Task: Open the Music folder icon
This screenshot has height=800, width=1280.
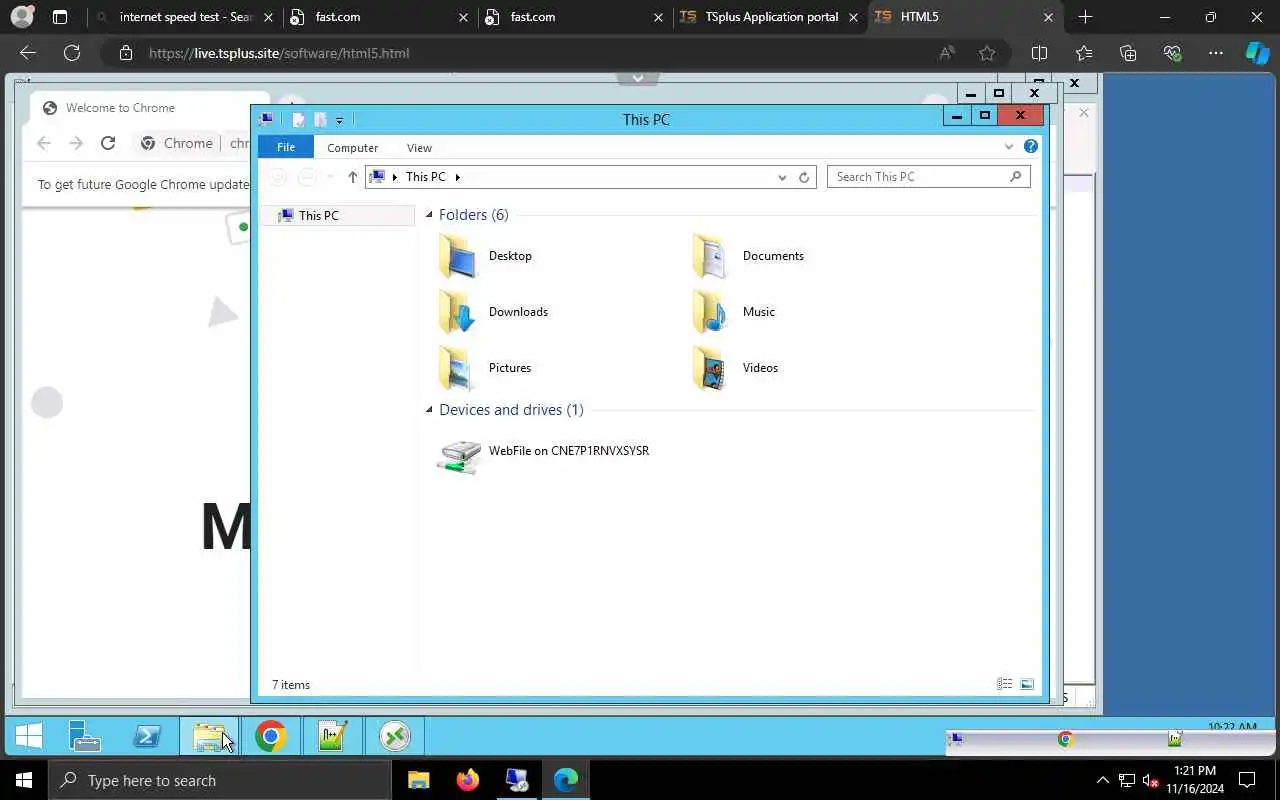Action: point(711,312)
